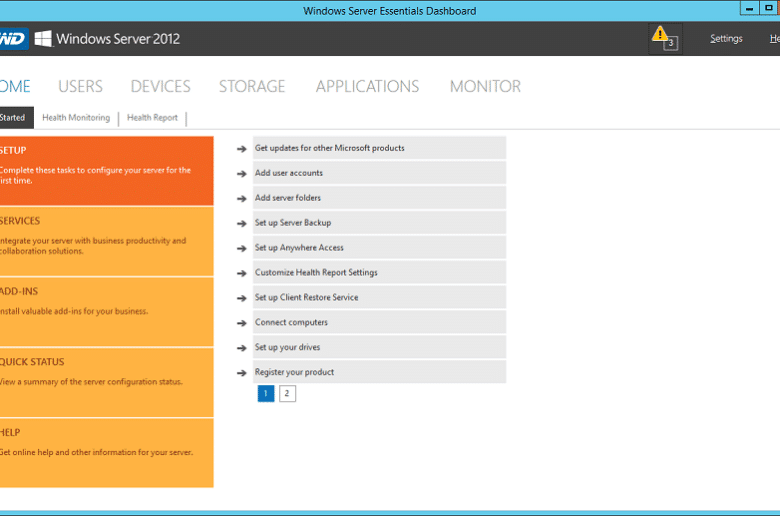The image size is (780, 516).
Task: Click arrow beside Set up Anywhere Access
Action: point(242,248)
